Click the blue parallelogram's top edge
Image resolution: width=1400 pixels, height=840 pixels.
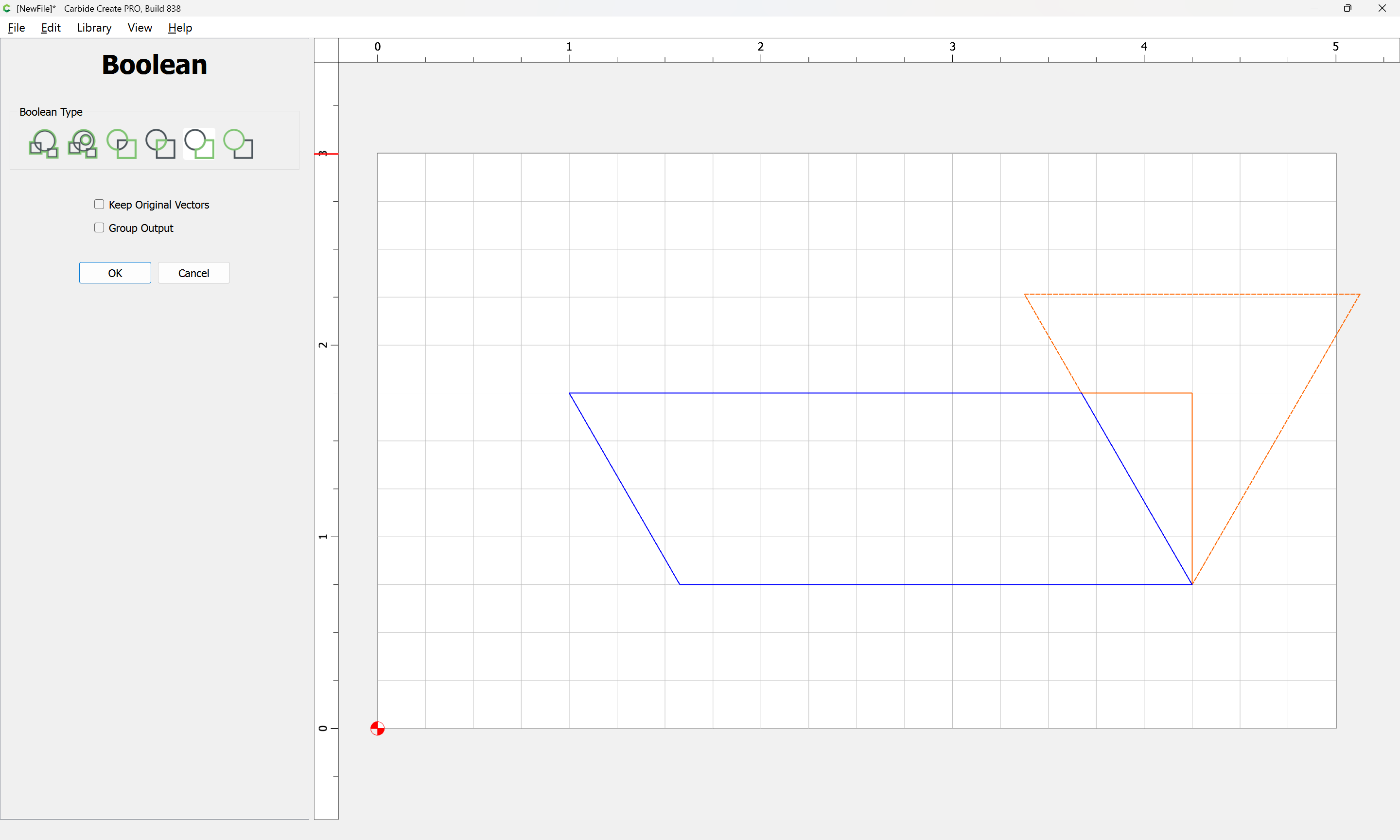pyautogui.click(x=821, y=393)
